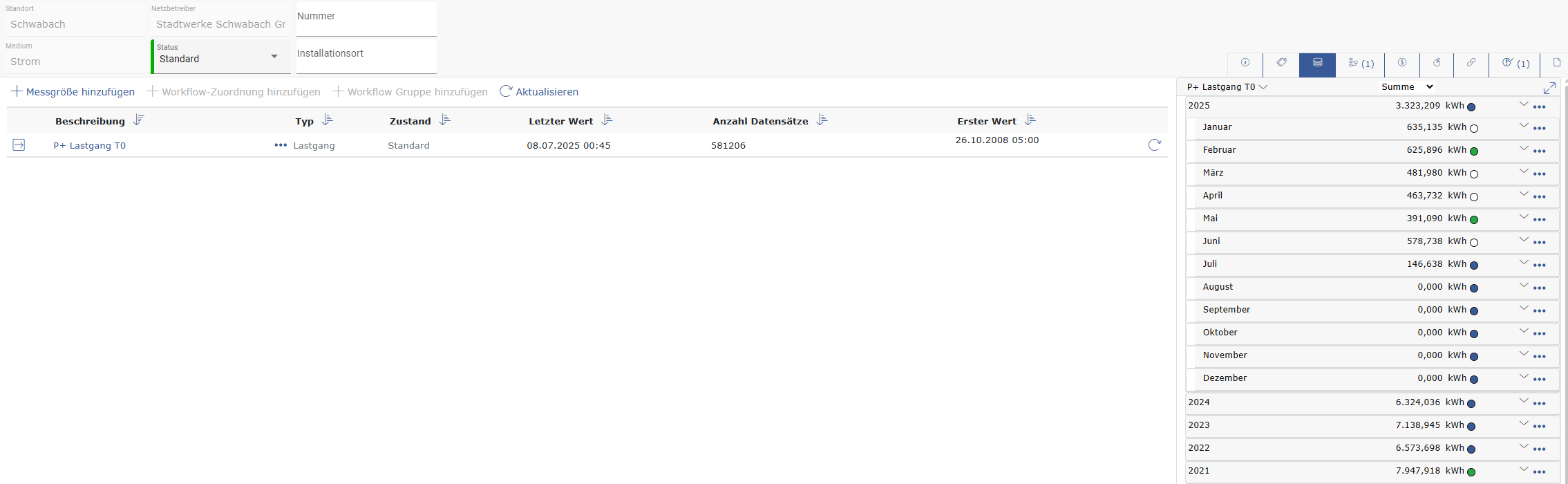Open three-dot menu for Februar row
The height and width of the screenshot is (484, 1568).
1539,151
